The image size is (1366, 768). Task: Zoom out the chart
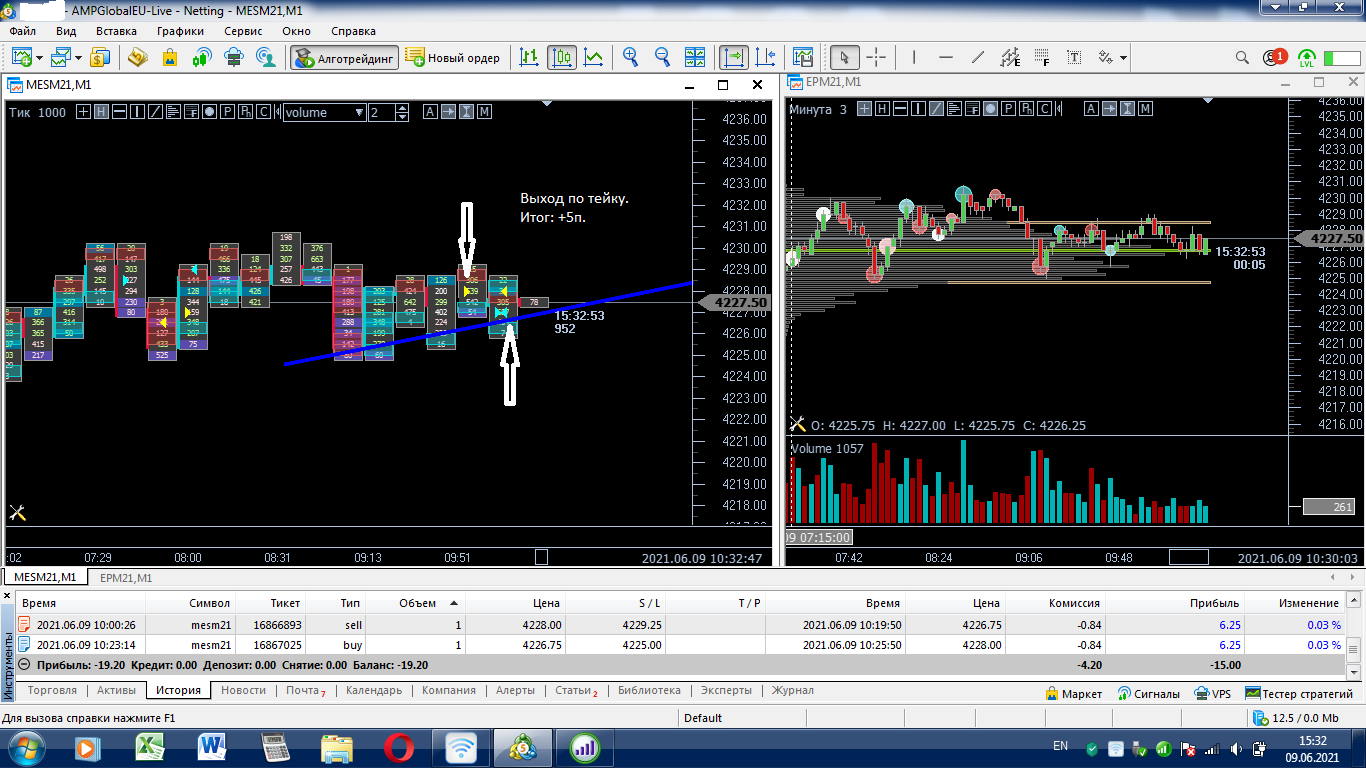pos(662,57)
